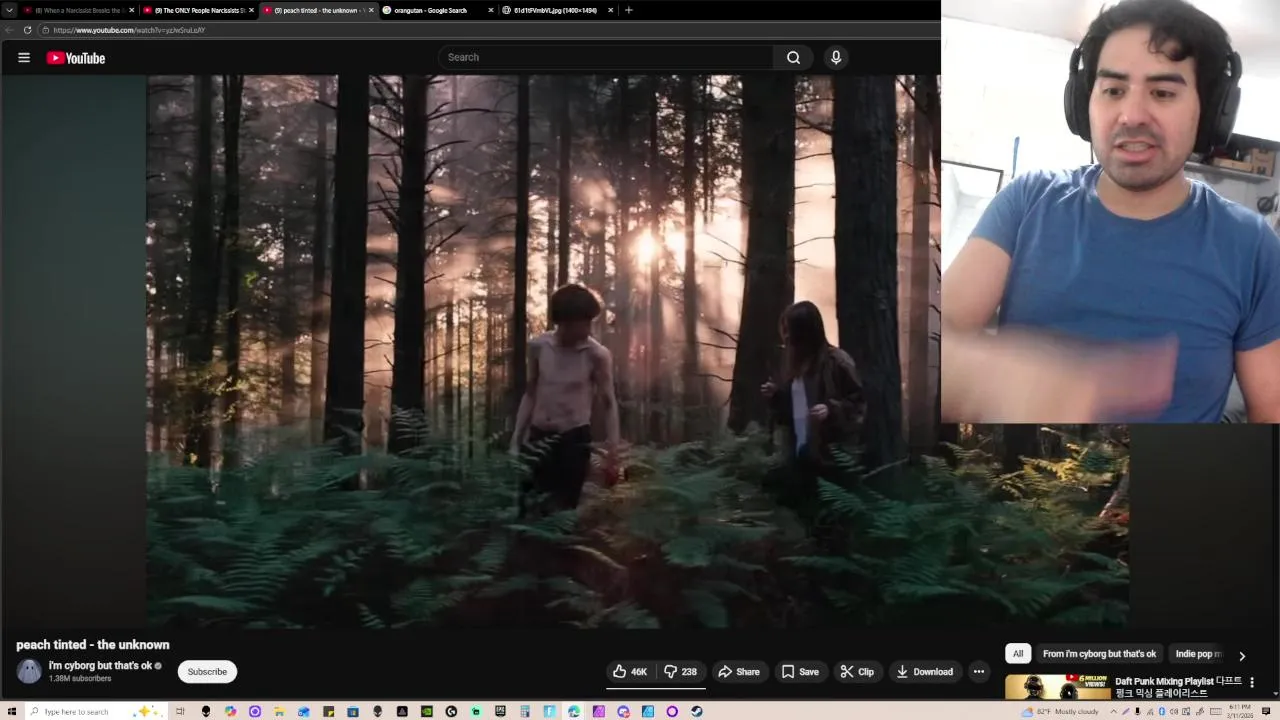The image size is (1280, 720).
Task: Click the video title peach tinted - the unknown
Action: tap(93, 645)
